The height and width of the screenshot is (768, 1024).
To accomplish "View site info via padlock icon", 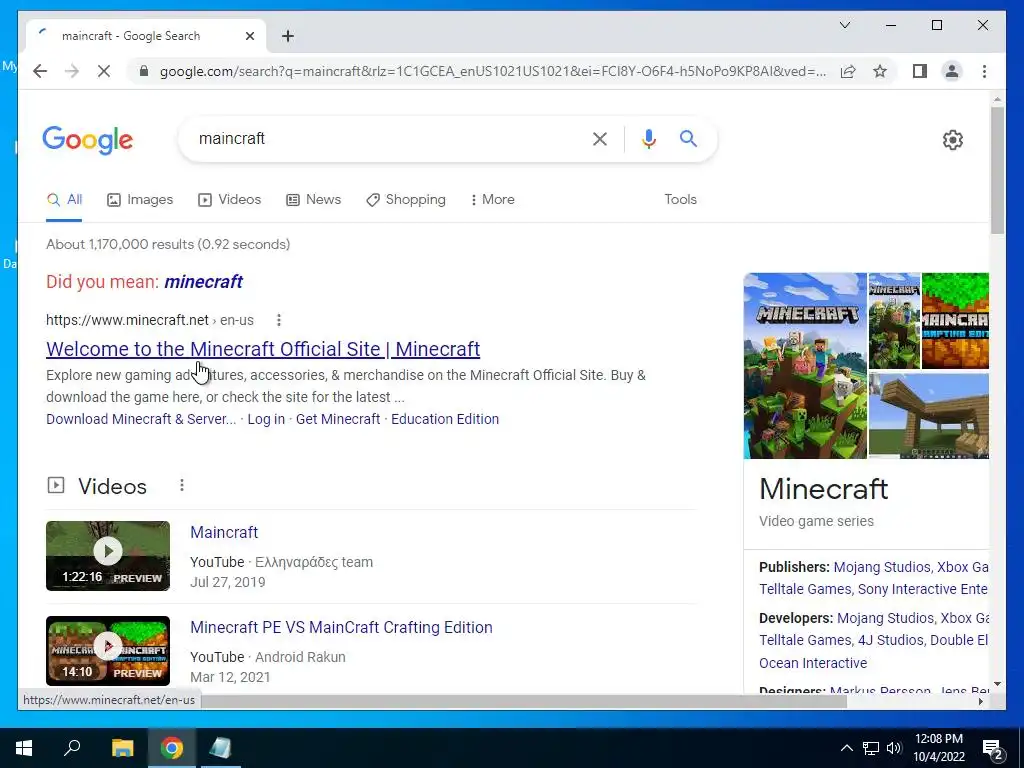I will click(x=144, y=71).
